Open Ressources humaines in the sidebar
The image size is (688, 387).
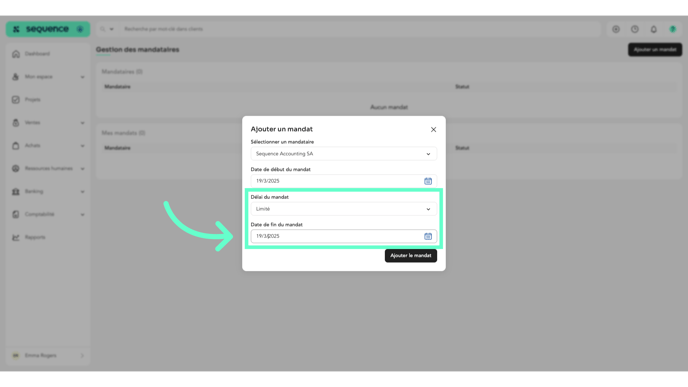[x=49, y=168]
